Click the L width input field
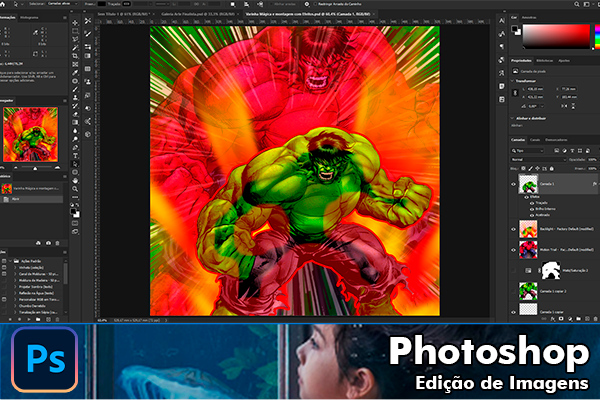The height and width of the screenshot is (400, 600). pos(535,89)
